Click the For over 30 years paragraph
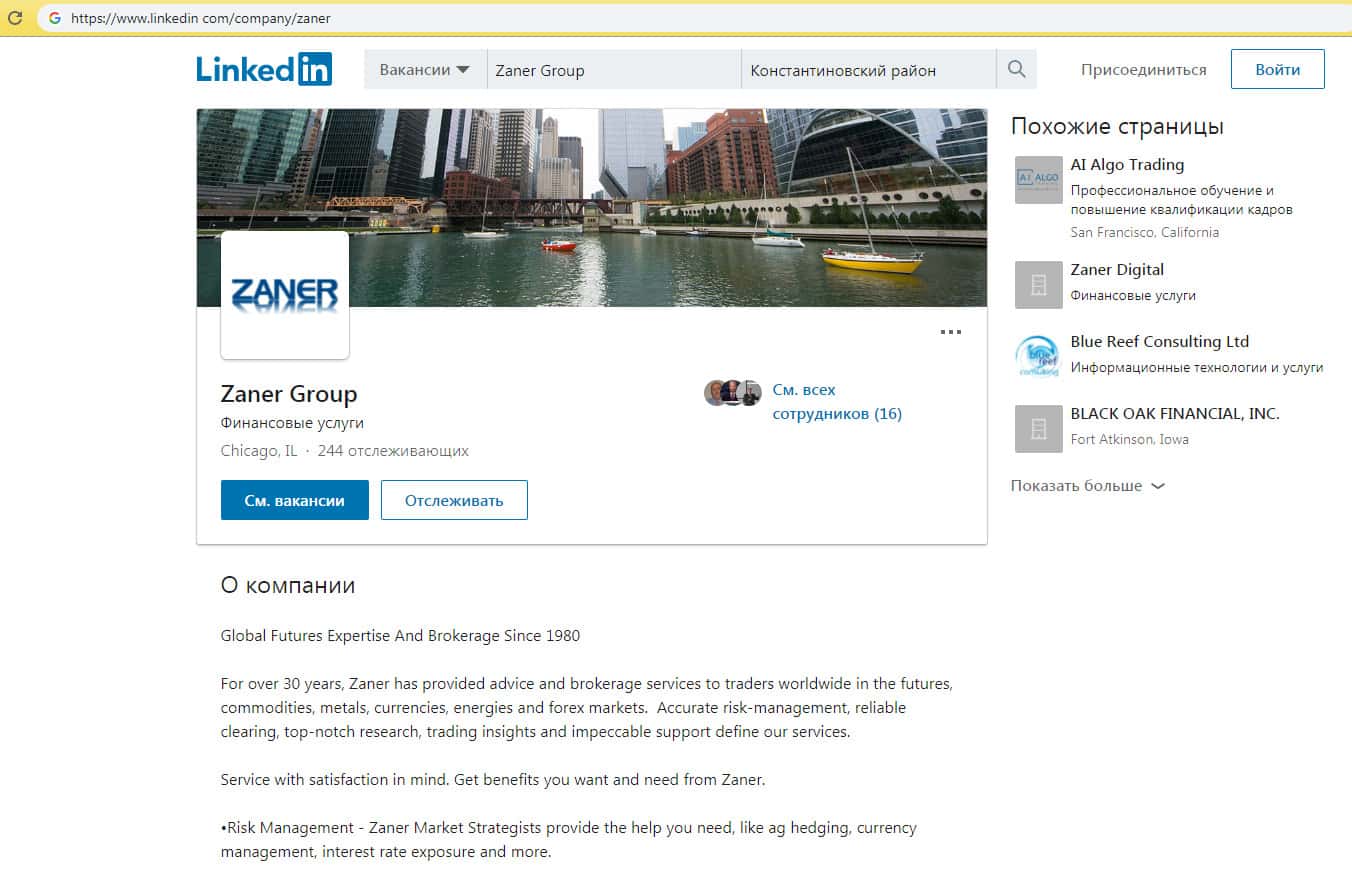Screen dimensions: 1352x891 [x=587, y=708]
